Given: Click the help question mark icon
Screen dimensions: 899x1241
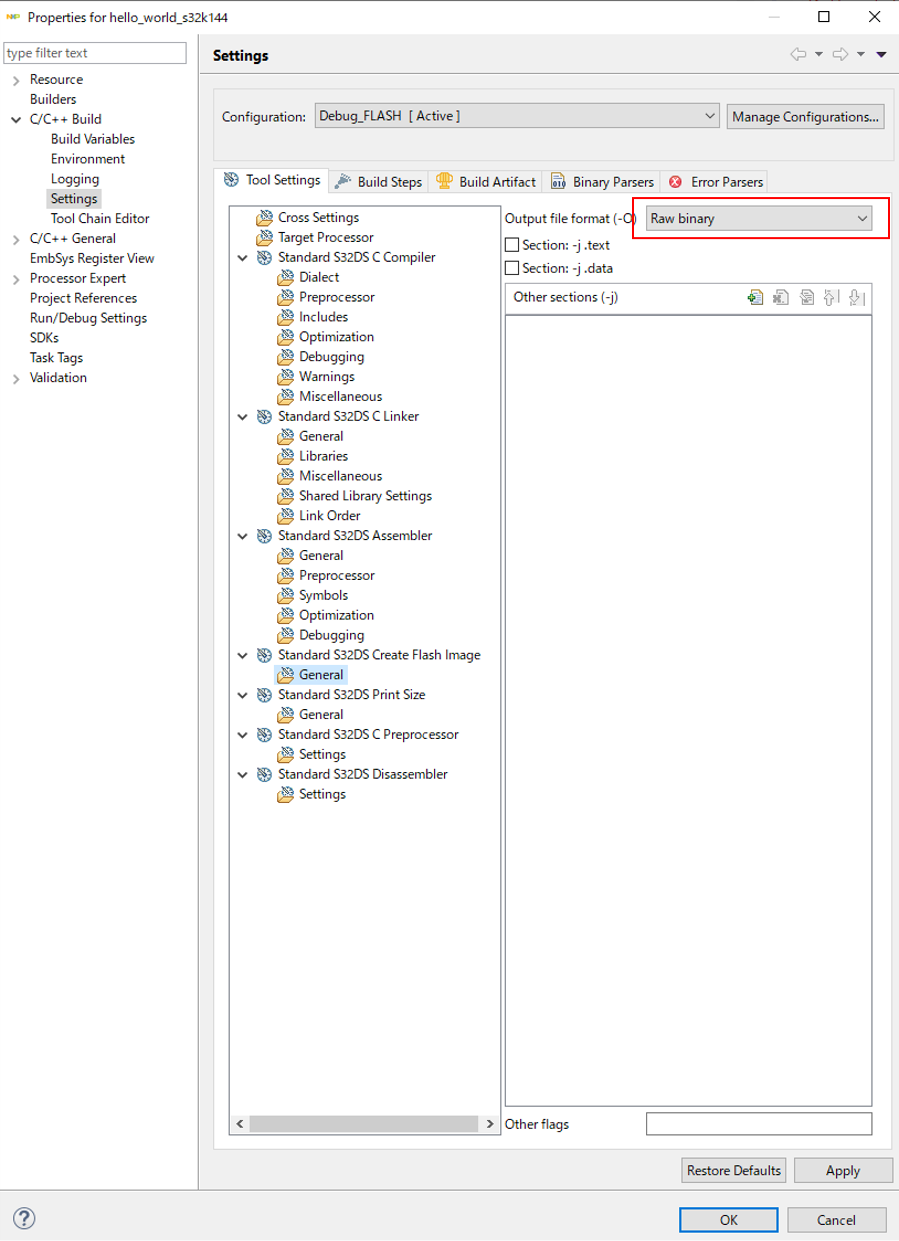Looking at the screenshot, I should [25, 1219].
